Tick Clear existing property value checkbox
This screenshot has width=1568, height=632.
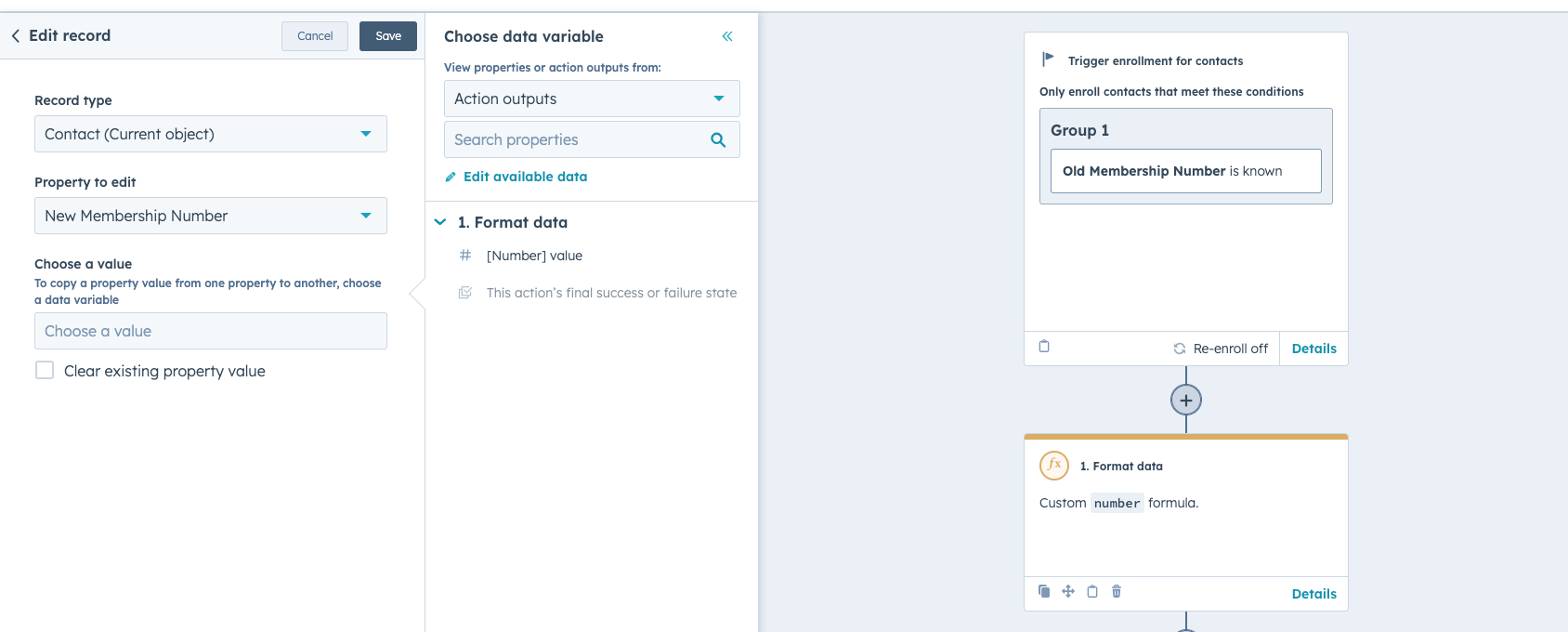pyautogui.click(x=45, y=370)
